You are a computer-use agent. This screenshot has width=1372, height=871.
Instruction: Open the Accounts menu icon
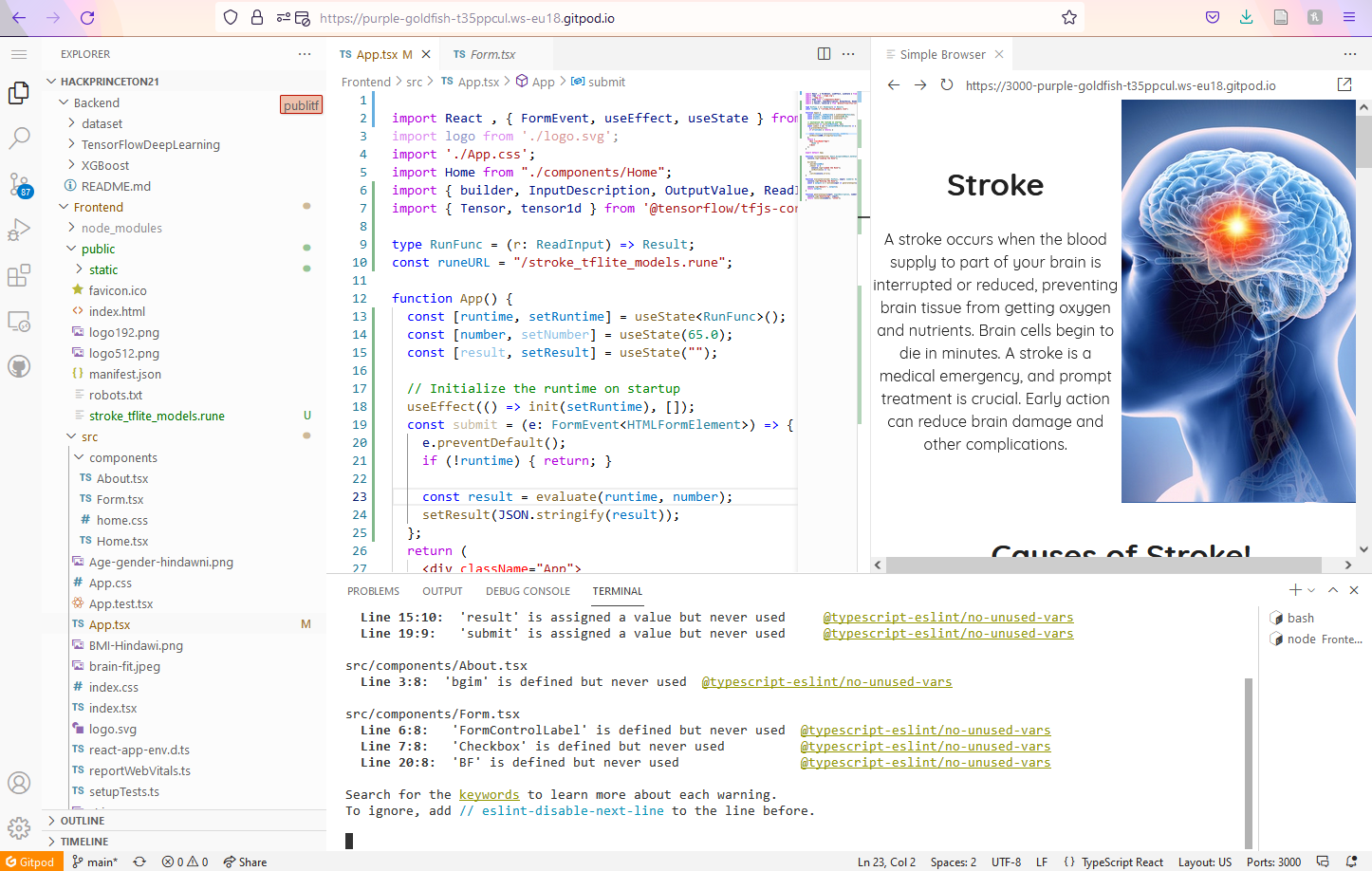coord(19,783)
